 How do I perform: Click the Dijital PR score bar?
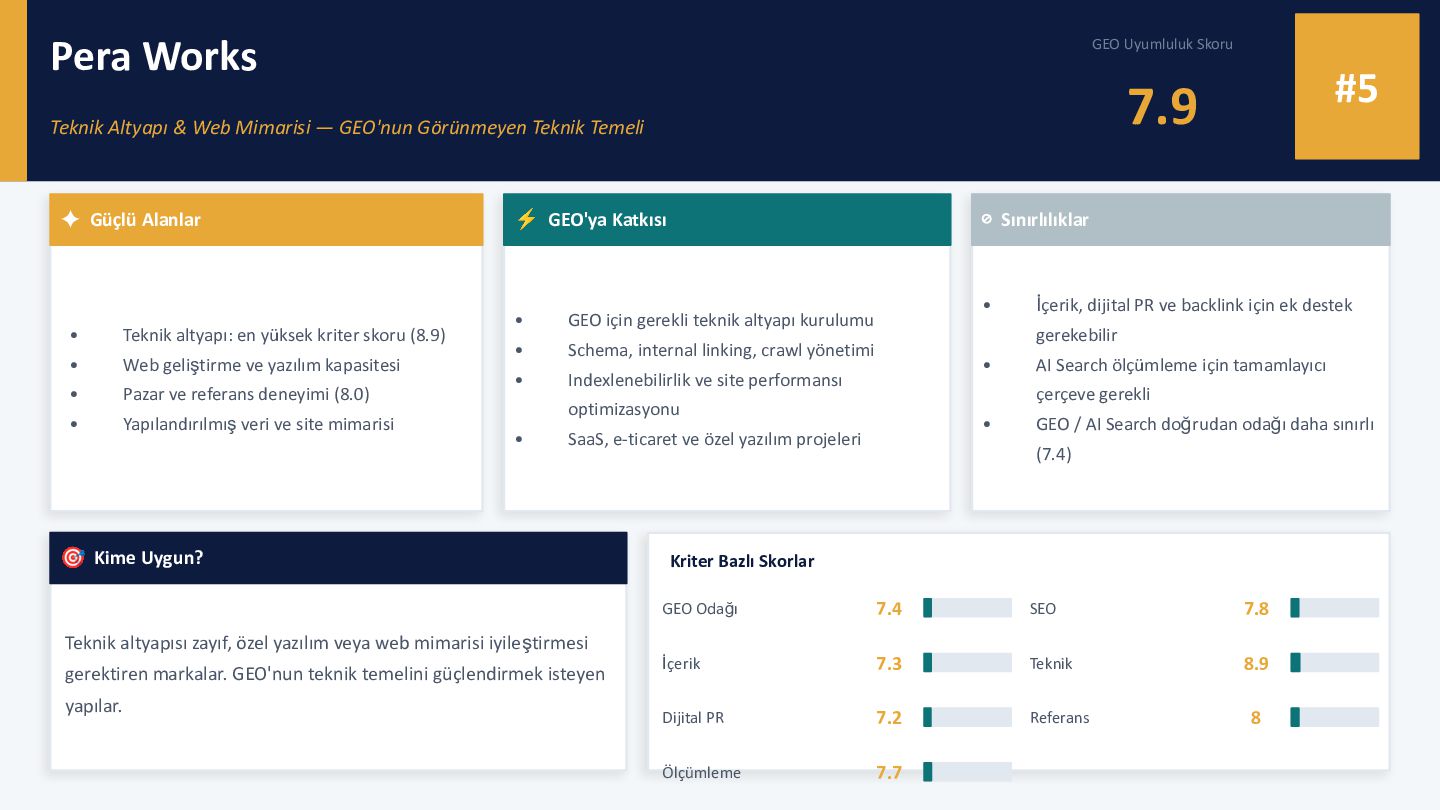pyautogui.click(x=967, y=717)
